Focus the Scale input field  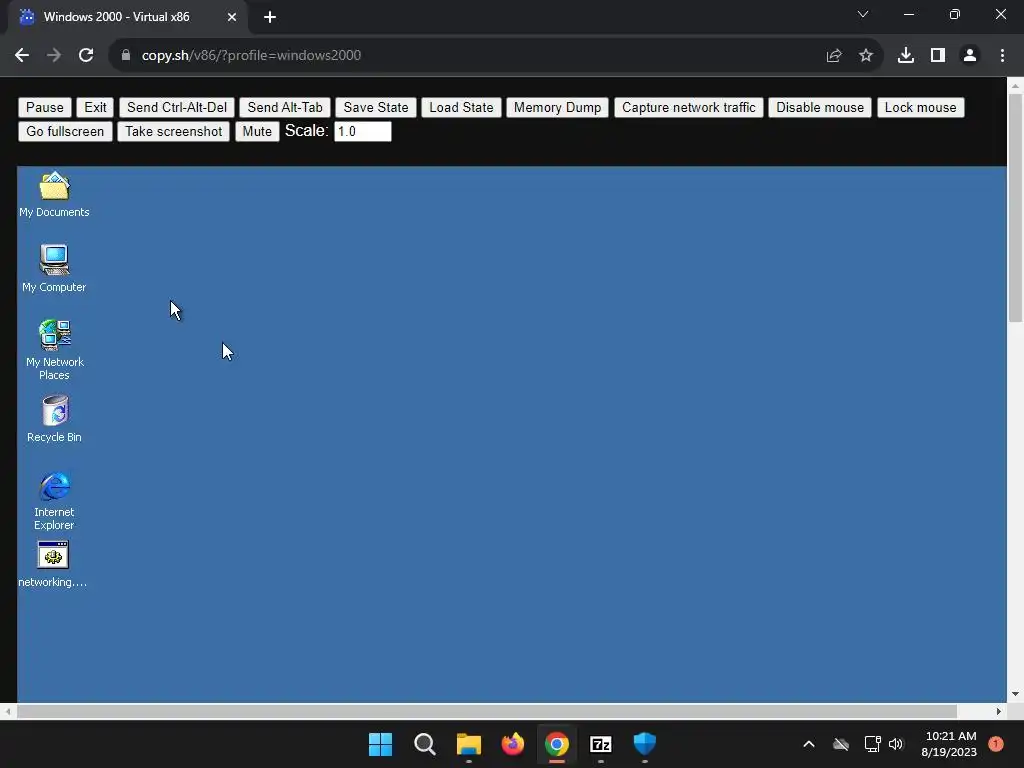pos(363,131)
